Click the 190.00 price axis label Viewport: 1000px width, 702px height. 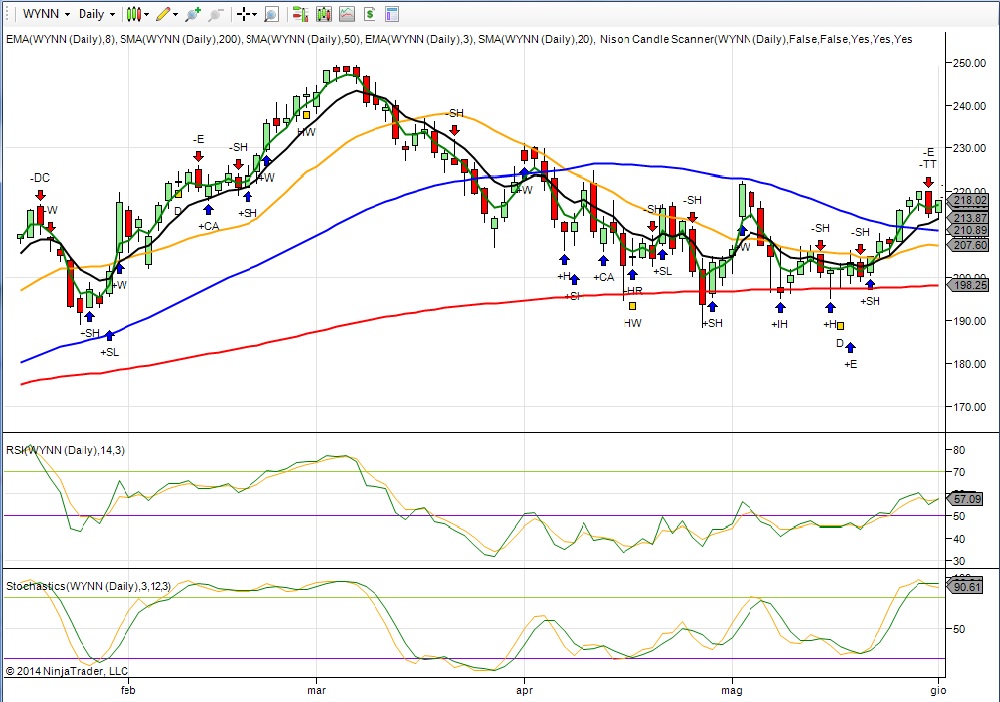969,321
